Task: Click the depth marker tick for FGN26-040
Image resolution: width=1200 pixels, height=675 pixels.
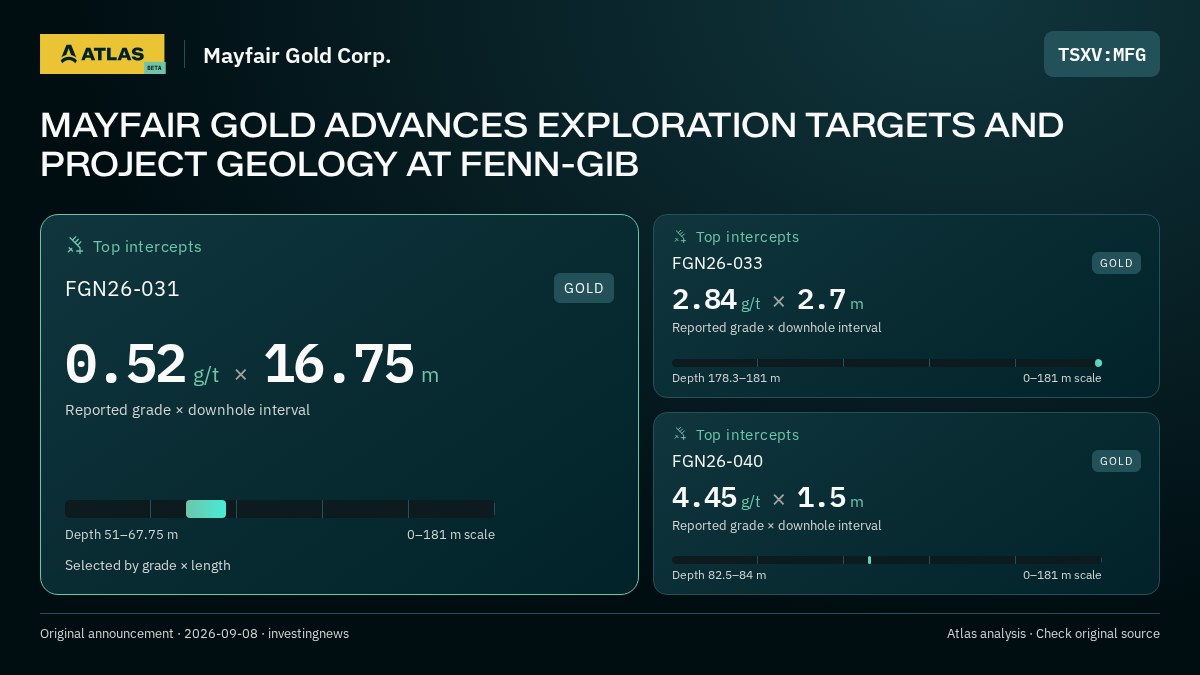Action: (x=869, y=560)
